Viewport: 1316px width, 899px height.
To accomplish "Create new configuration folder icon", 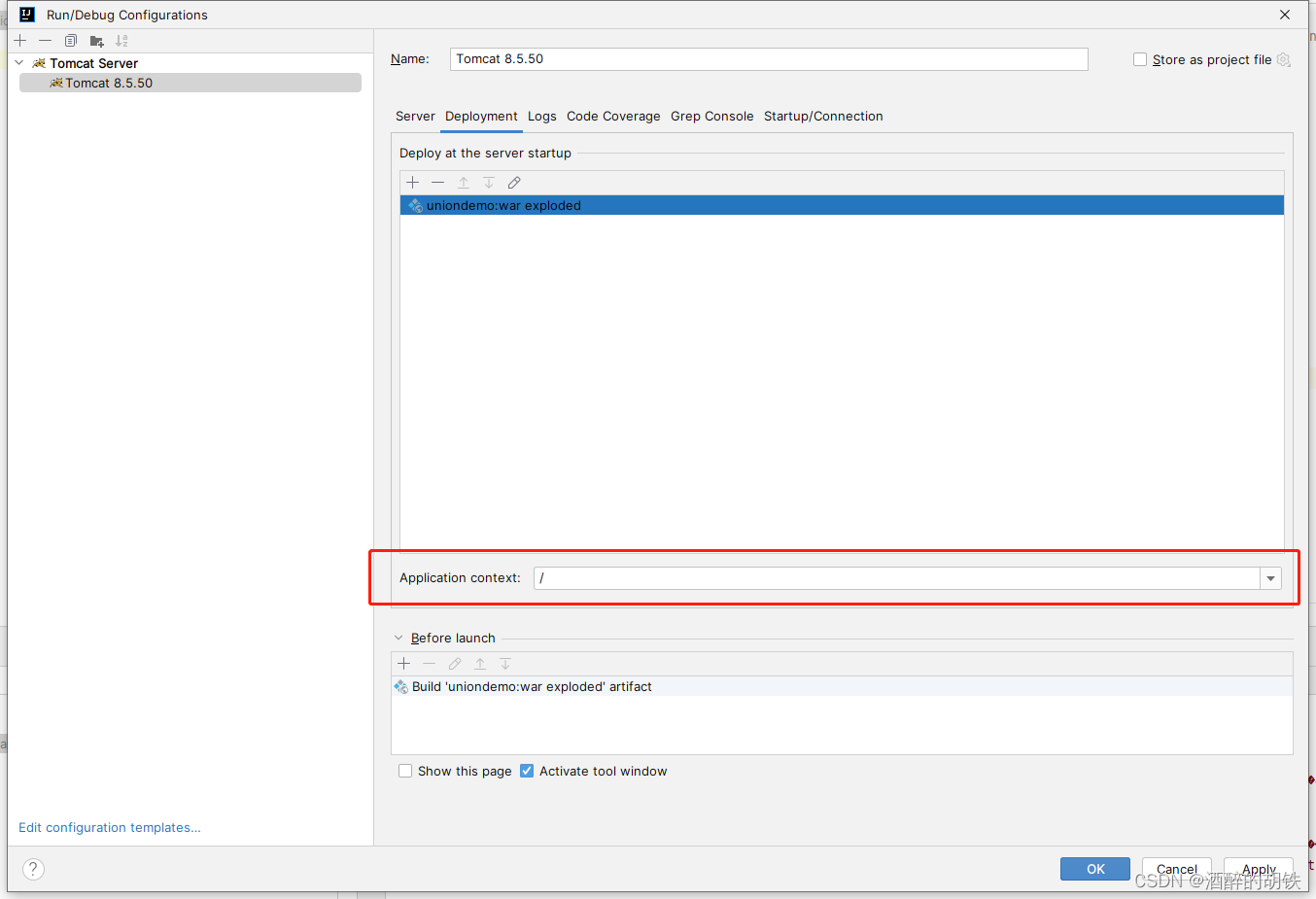I will 96,41.
